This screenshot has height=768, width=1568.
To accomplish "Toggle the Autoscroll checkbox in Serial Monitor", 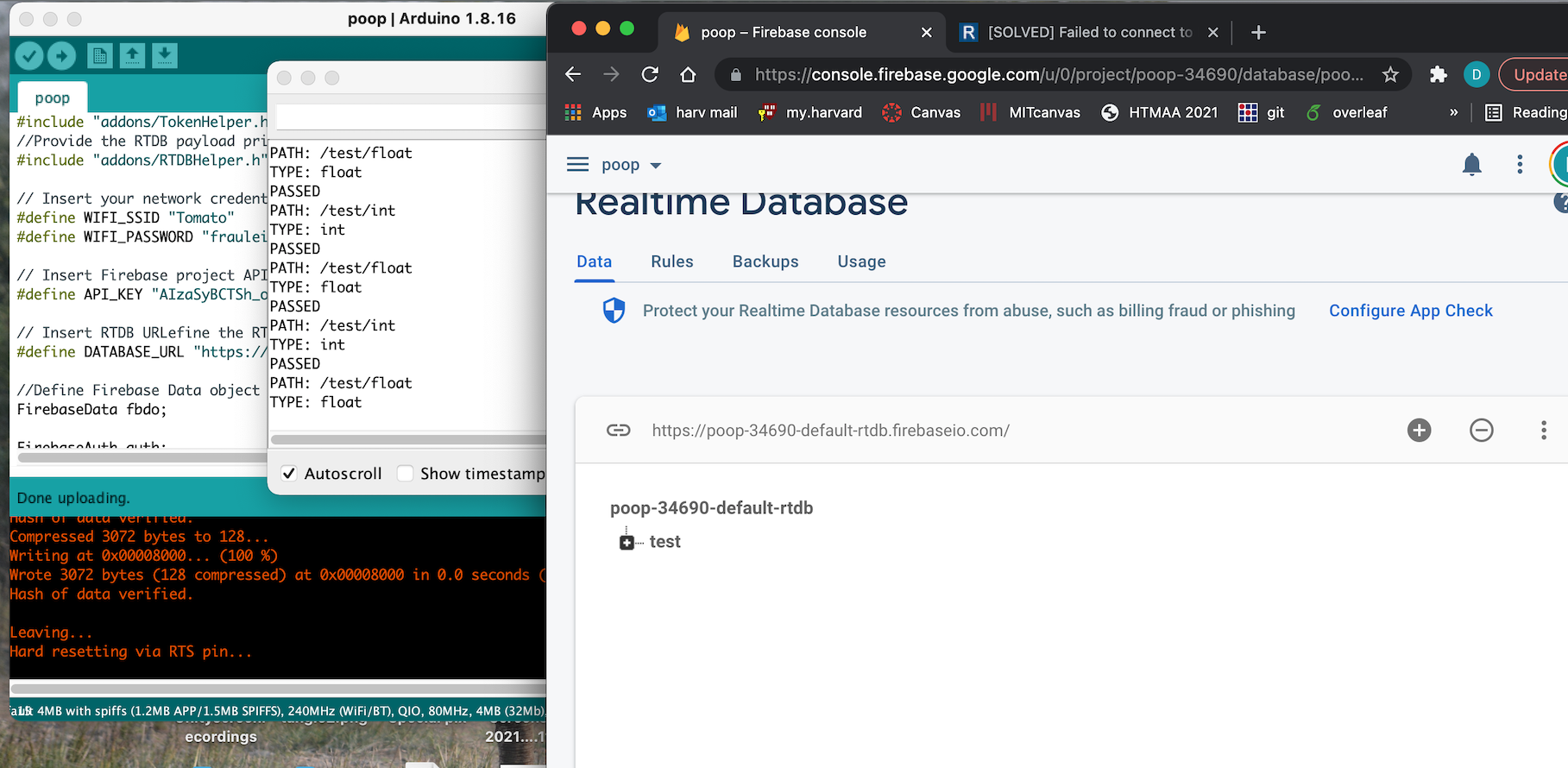I will (289, 474).
